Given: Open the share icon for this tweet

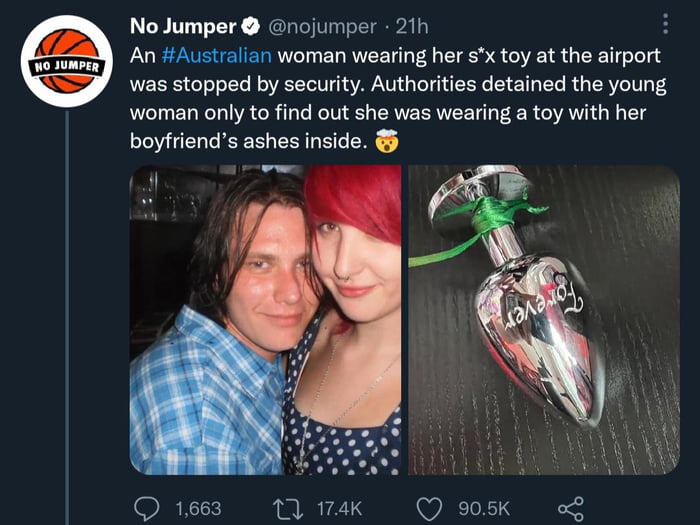Looking at the screenshot, I should [x=569, y=508].
